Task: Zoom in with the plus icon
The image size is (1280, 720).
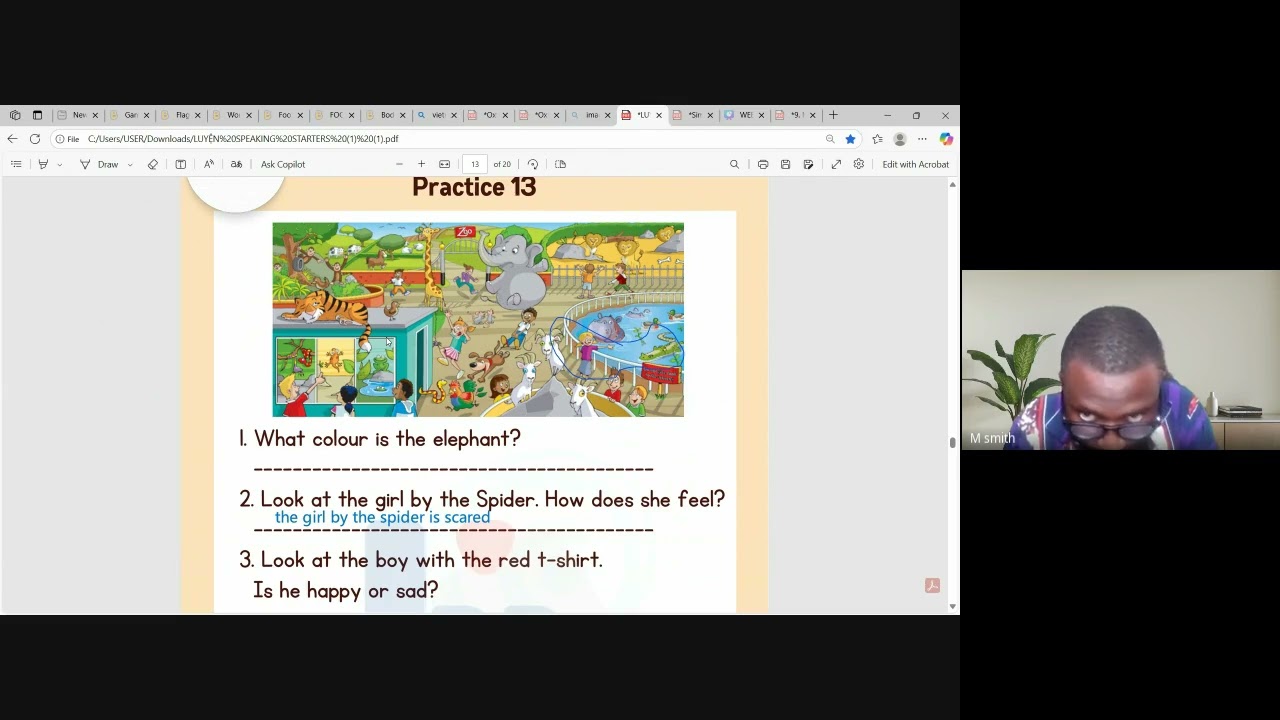Action: (x=421, y=164)
